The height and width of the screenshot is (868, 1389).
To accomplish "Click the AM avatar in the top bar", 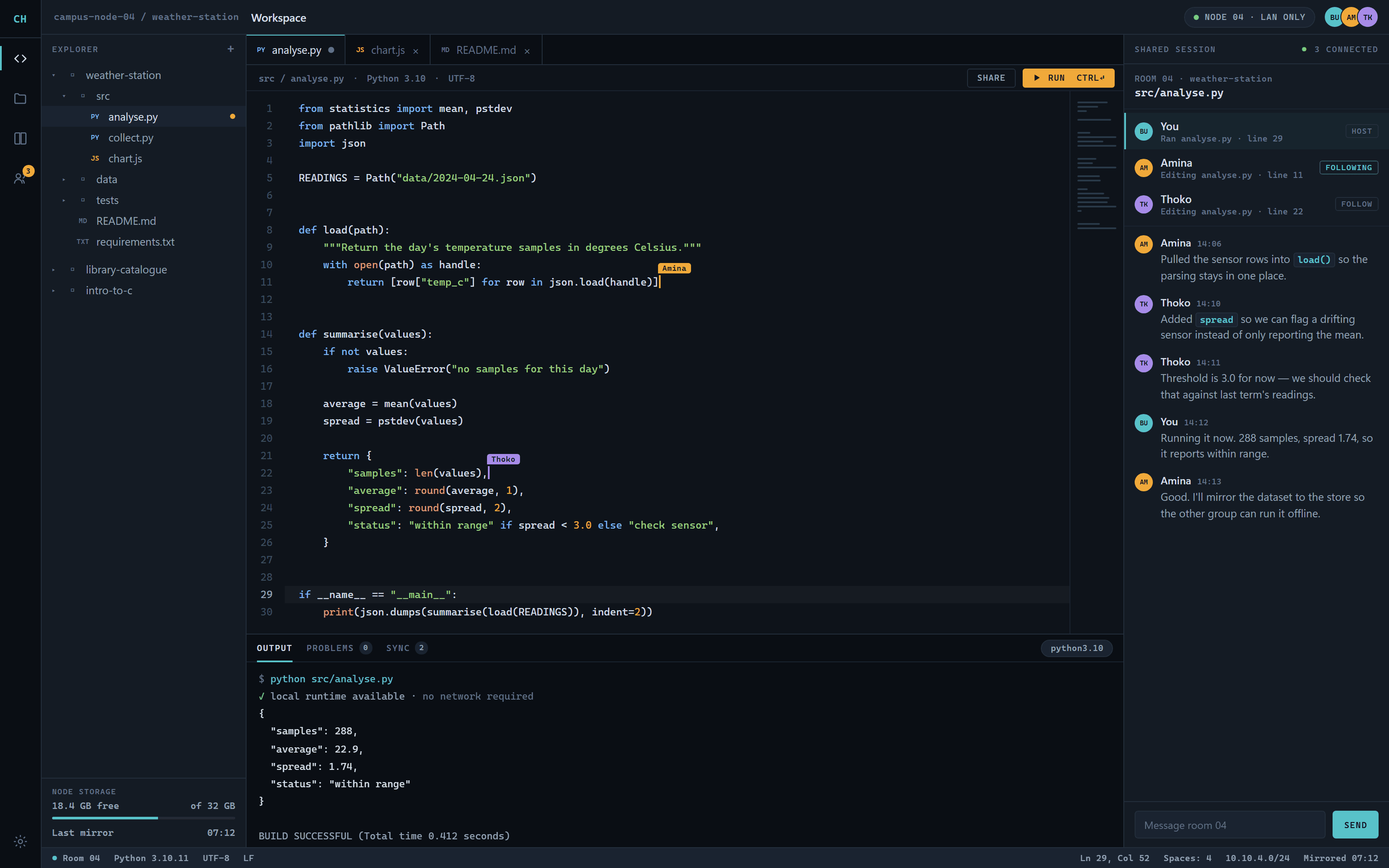I will tap(1351, 17).
